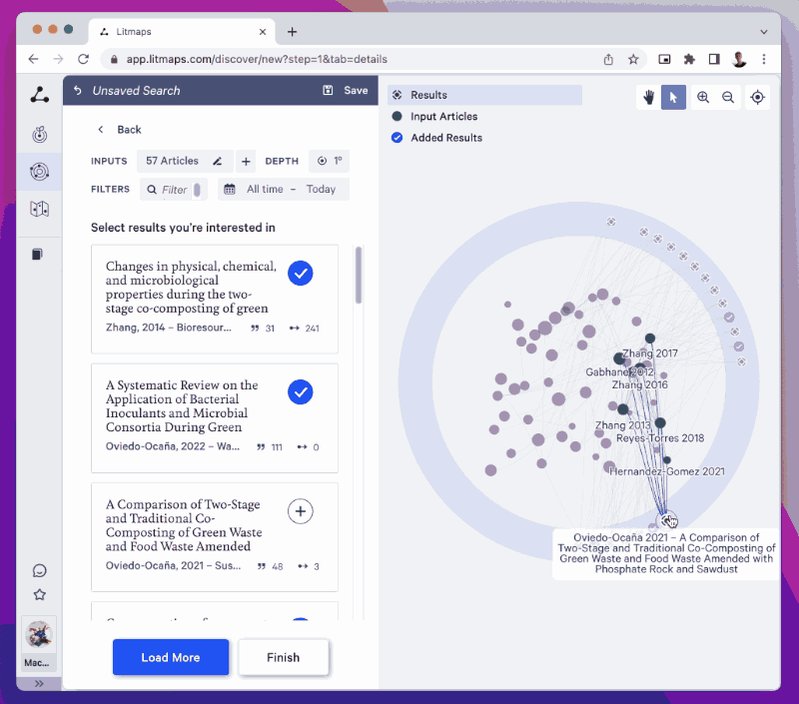Reload the Litmaps page
This screenshot has height=704, width=799.
coord(84,59)
